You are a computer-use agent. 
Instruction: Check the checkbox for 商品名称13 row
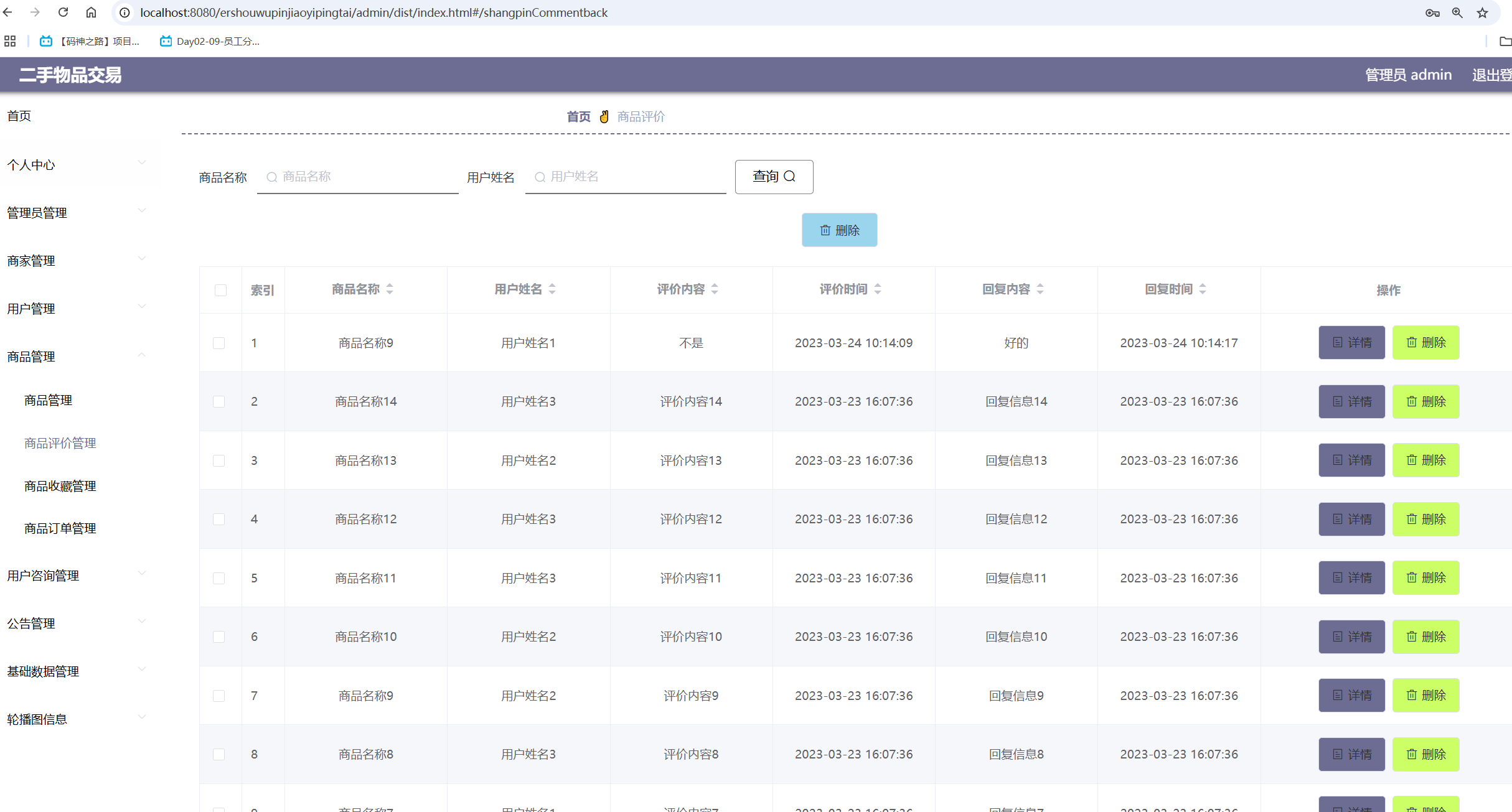218,460
